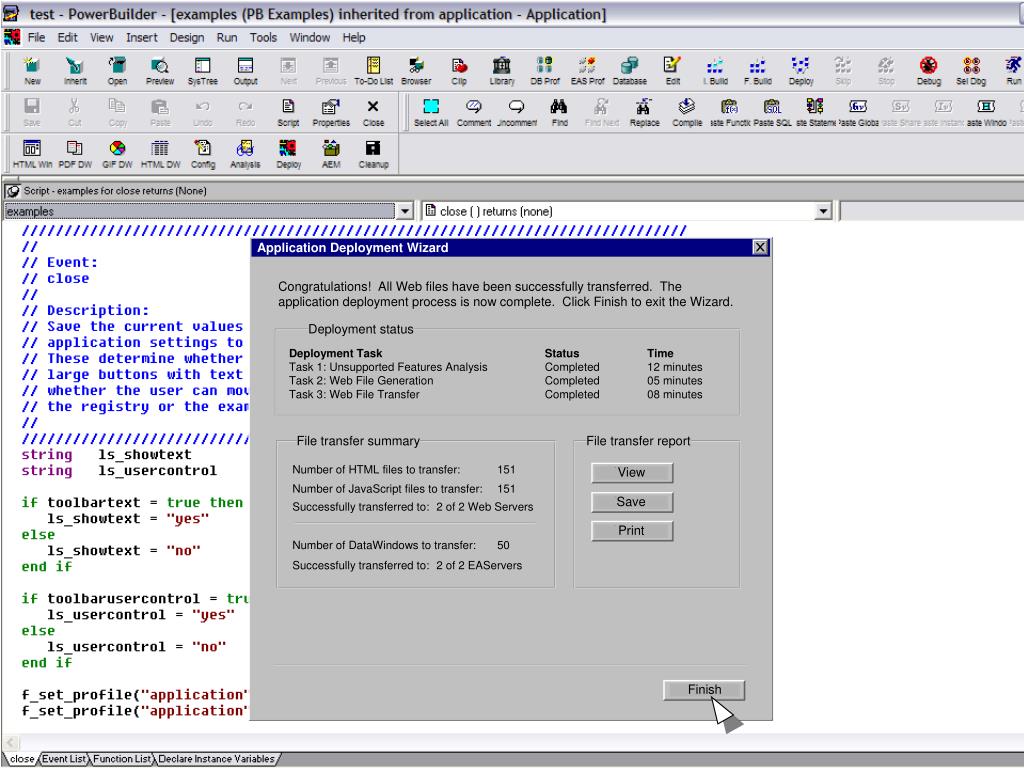Click the Close toolbar icon with X
The image size is (1024, 768).
pos(373,112)
